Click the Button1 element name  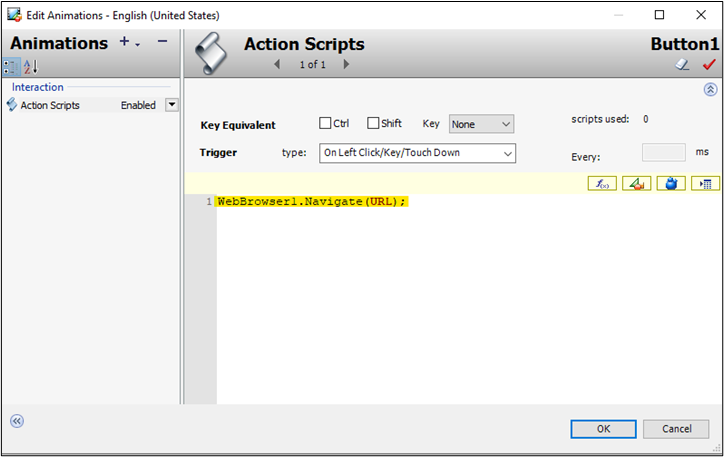[x=684, y=44]
